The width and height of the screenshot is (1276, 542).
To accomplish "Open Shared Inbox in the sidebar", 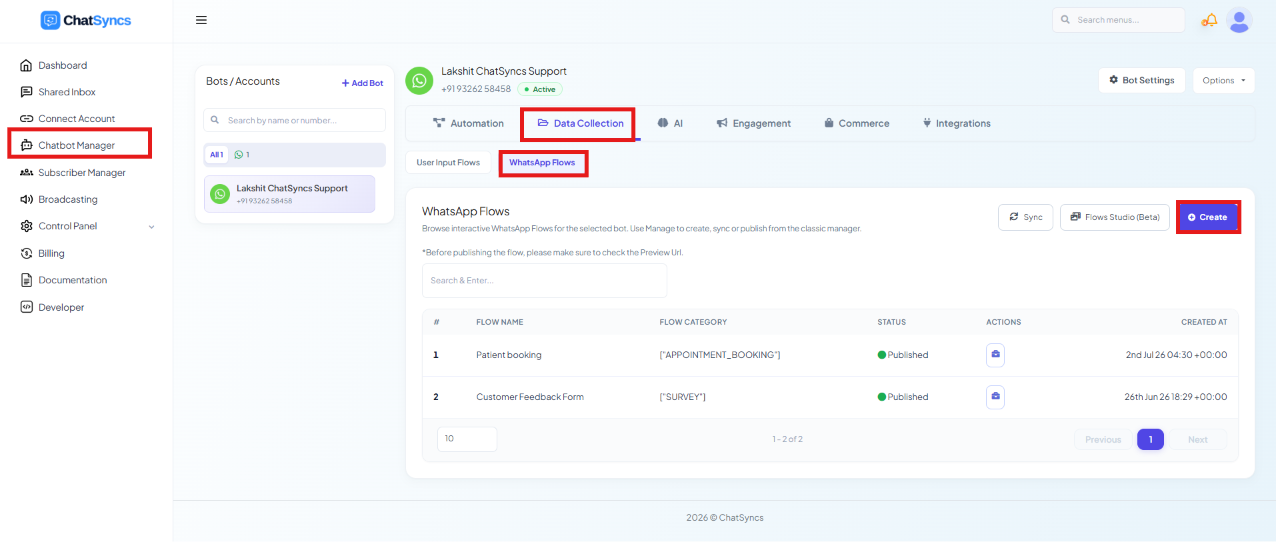I will click(x=67, y=92).
